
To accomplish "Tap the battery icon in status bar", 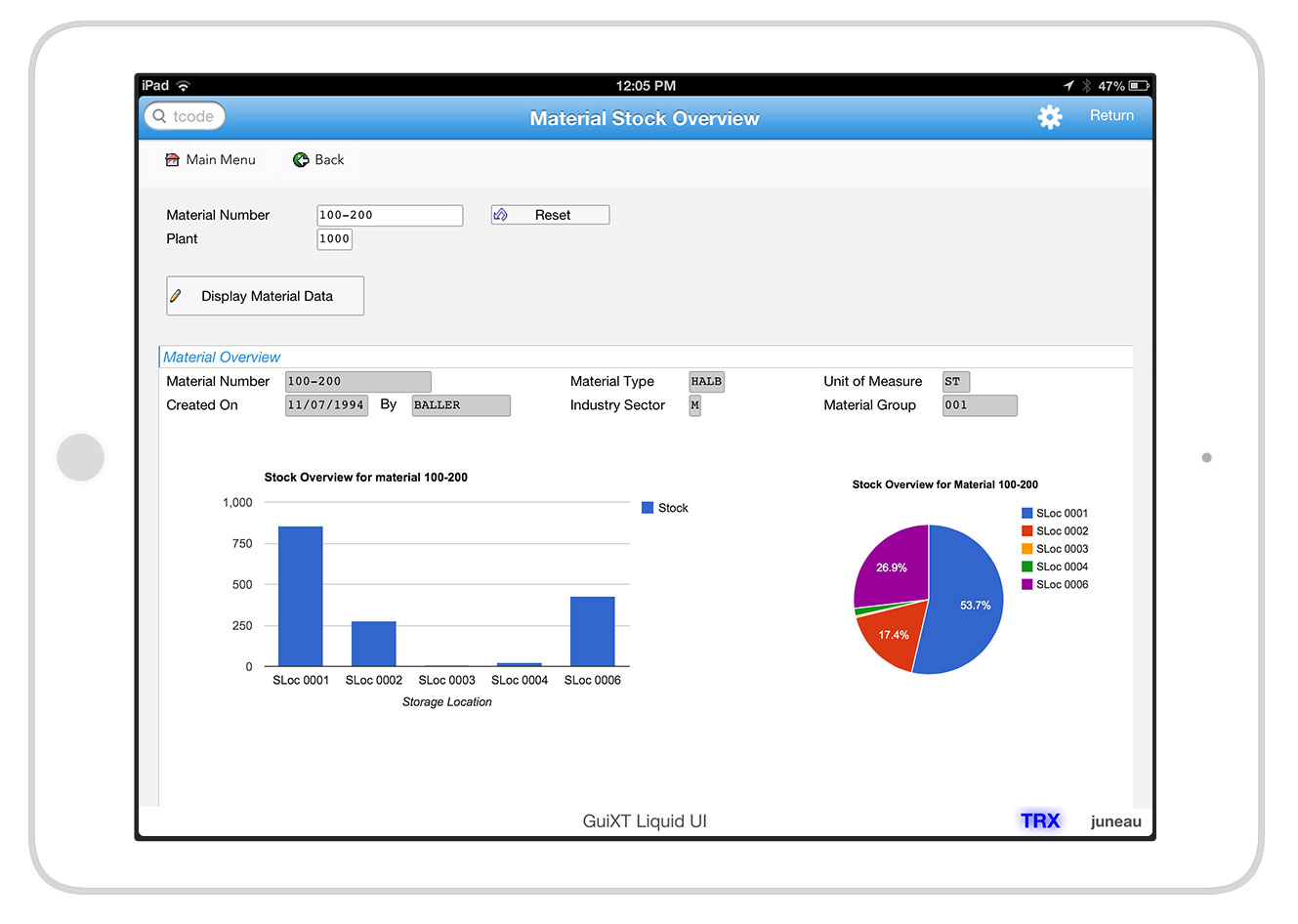I will [x=1139, y=86].
